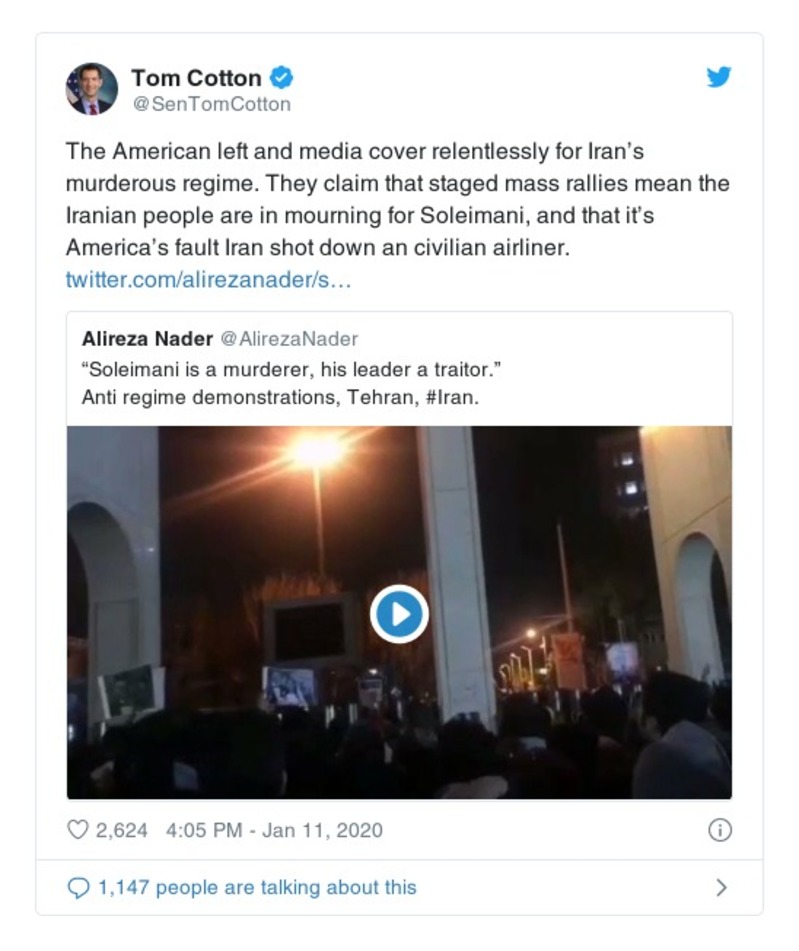The image size is (799, 951).
Task: Open the @SenTomCotton handle link
Action: (211, 103)
